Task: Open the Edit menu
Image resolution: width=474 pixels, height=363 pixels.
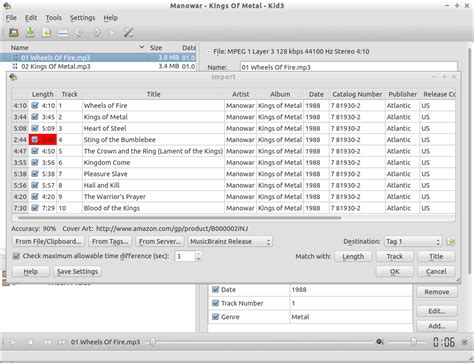Action: coord(31,18)
